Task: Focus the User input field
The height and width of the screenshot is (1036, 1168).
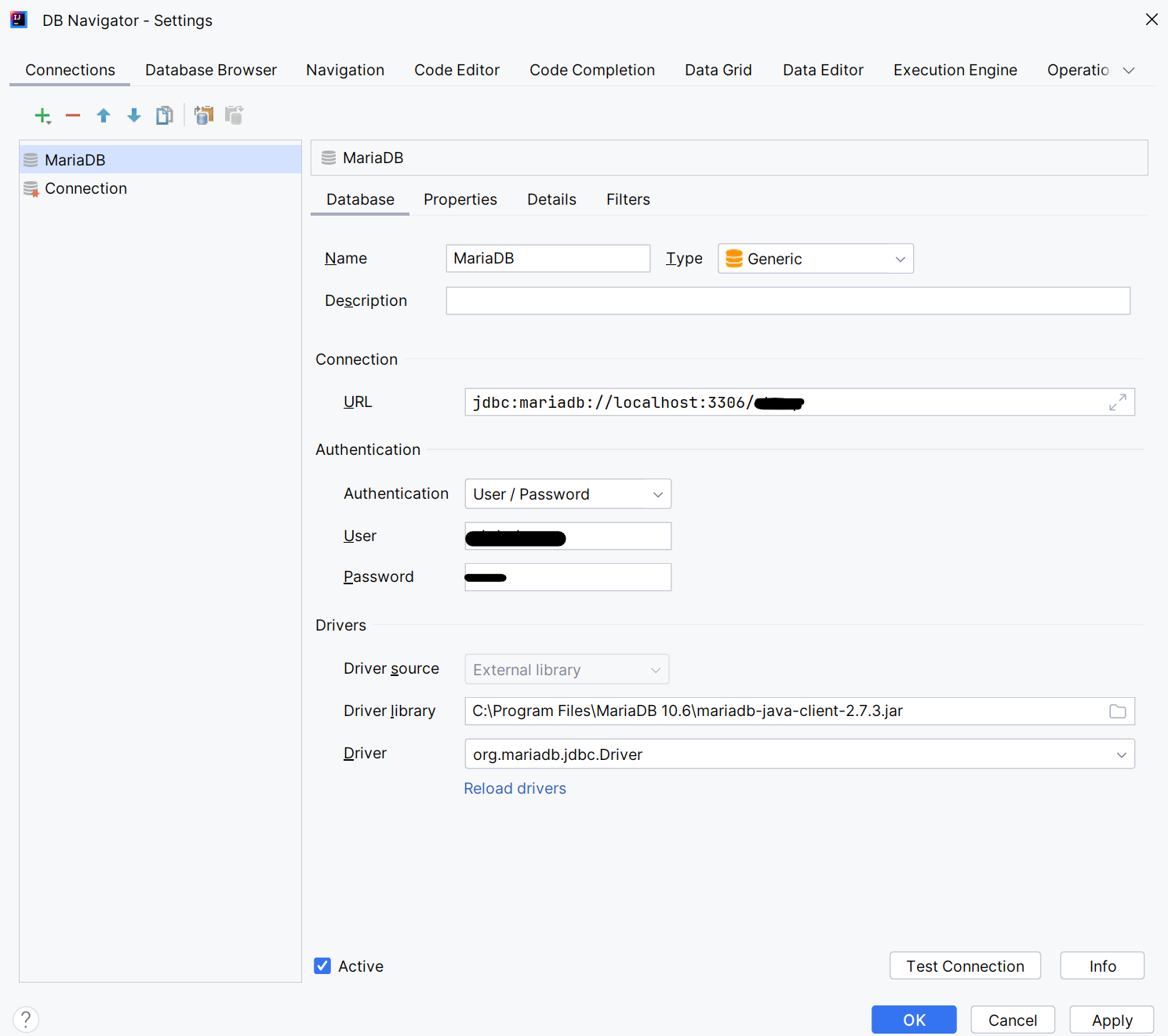Action: (568, 536)
